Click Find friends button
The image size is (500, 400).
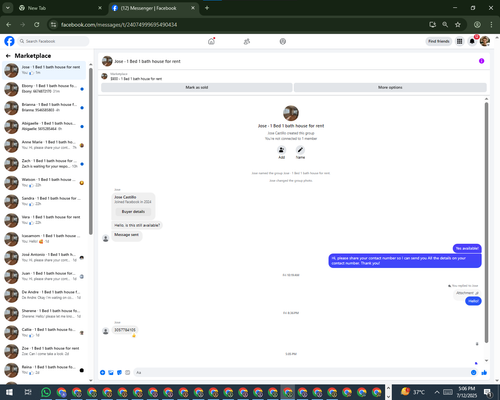[439, 41]
